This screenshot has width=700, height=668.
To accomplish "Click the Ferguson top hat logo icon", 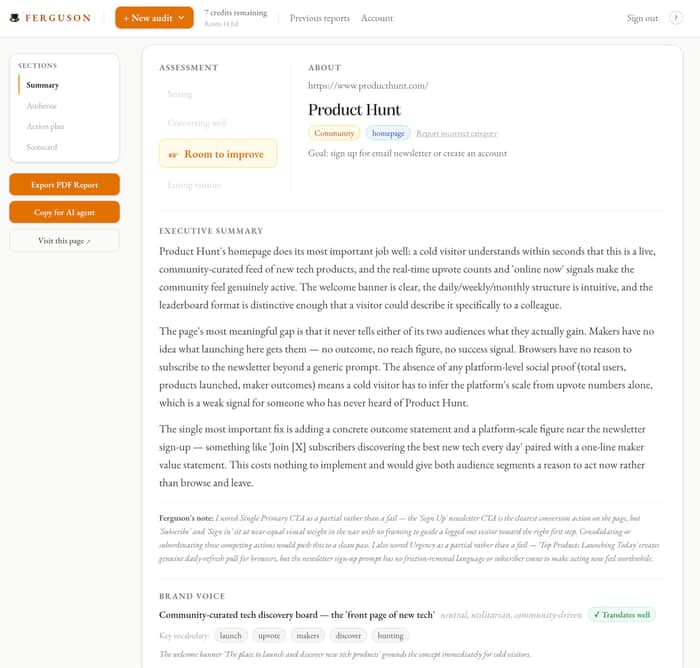I will (15, 18).
